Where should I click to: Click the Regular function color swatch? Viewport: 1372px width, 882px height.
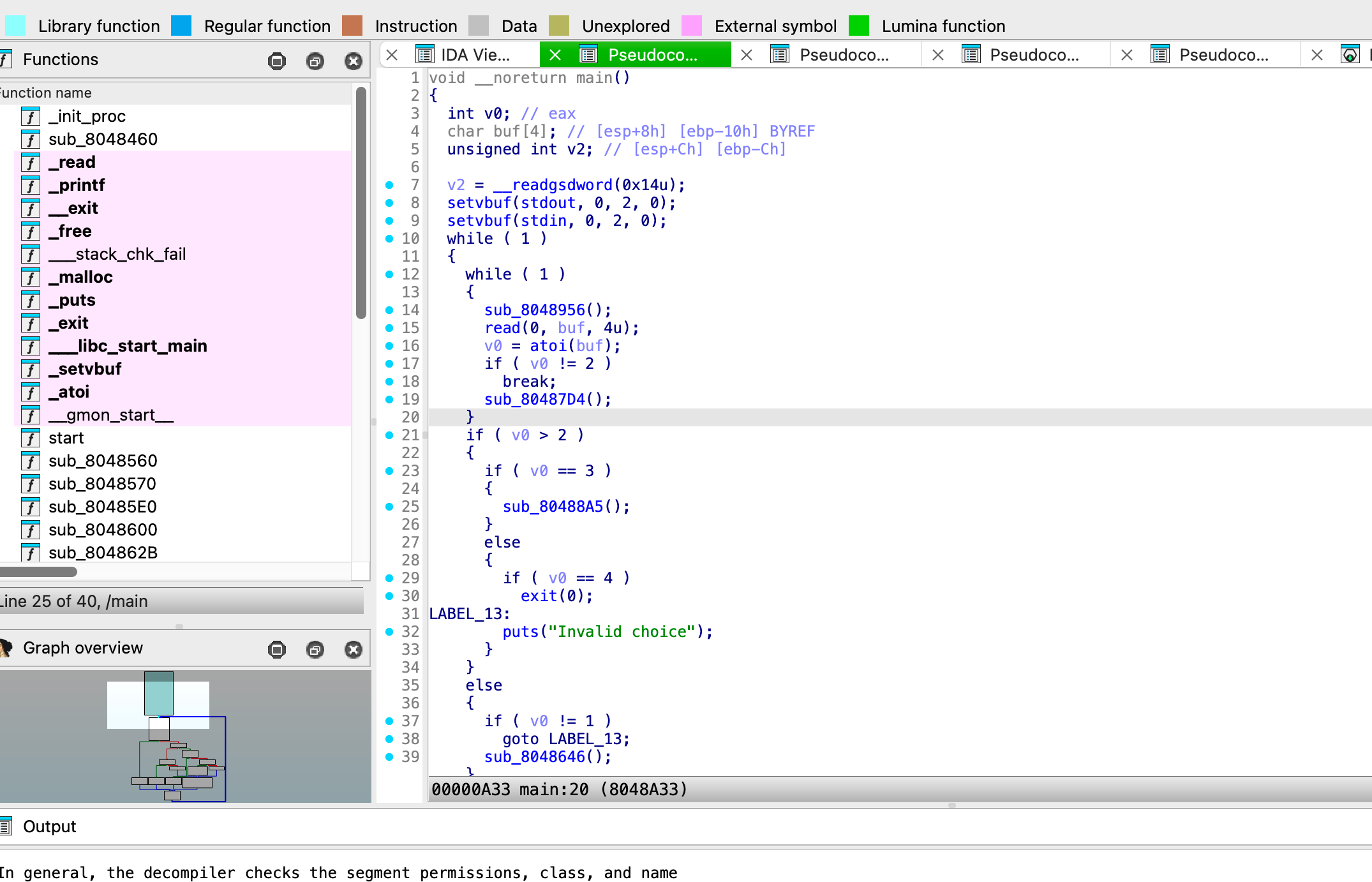pos(181,26)
